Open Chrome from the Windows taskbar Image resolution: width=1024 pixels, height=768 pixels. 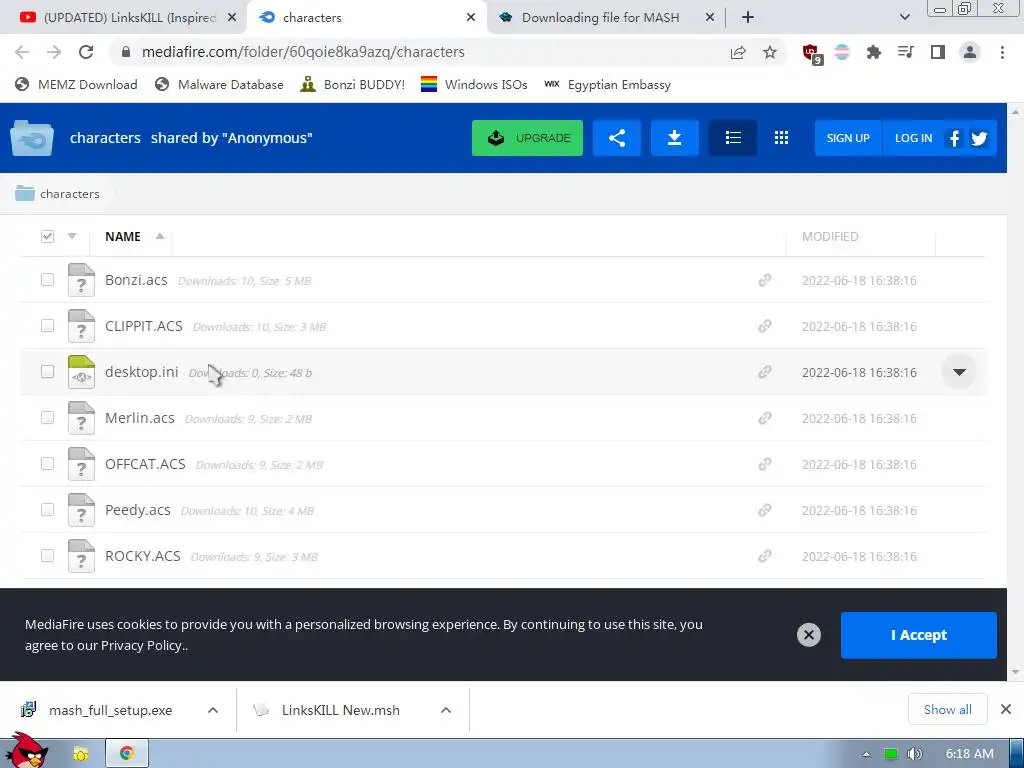[127, 754]
